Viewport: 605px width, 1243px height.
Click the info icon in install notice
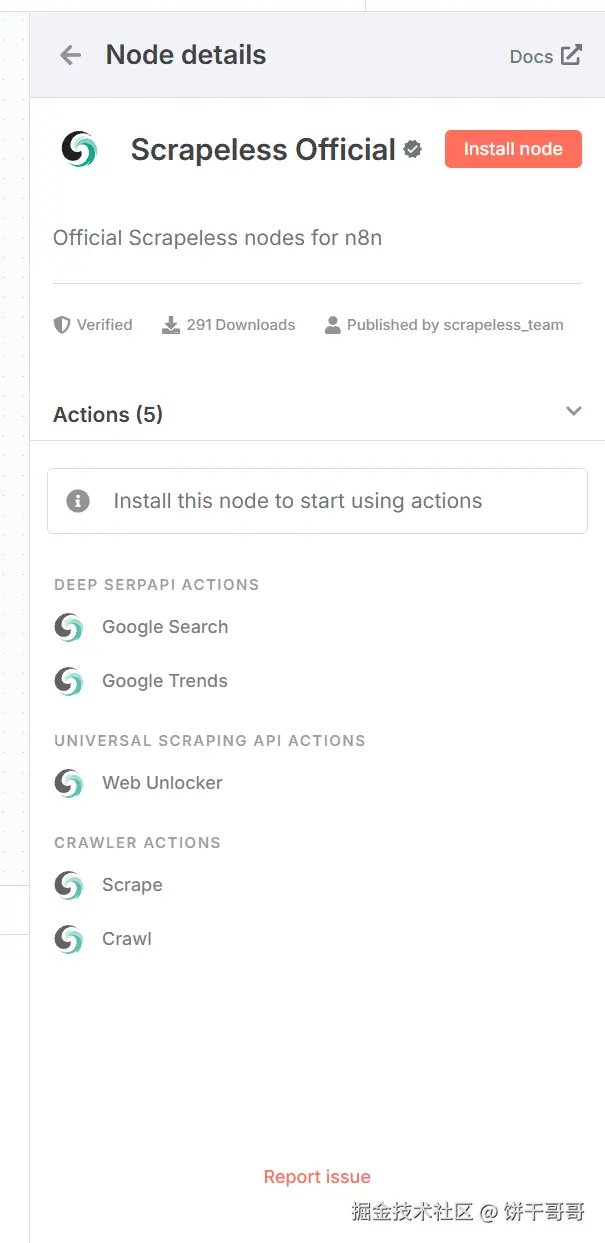click(78, 501)
